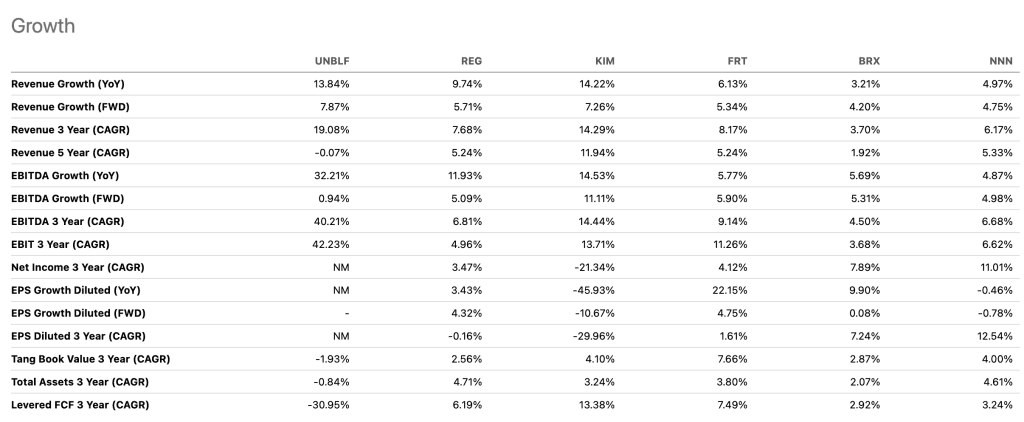Select Tang Book Value 3 Year label
Viewport: 1024px width, 422px height.
tap(91, 359)
